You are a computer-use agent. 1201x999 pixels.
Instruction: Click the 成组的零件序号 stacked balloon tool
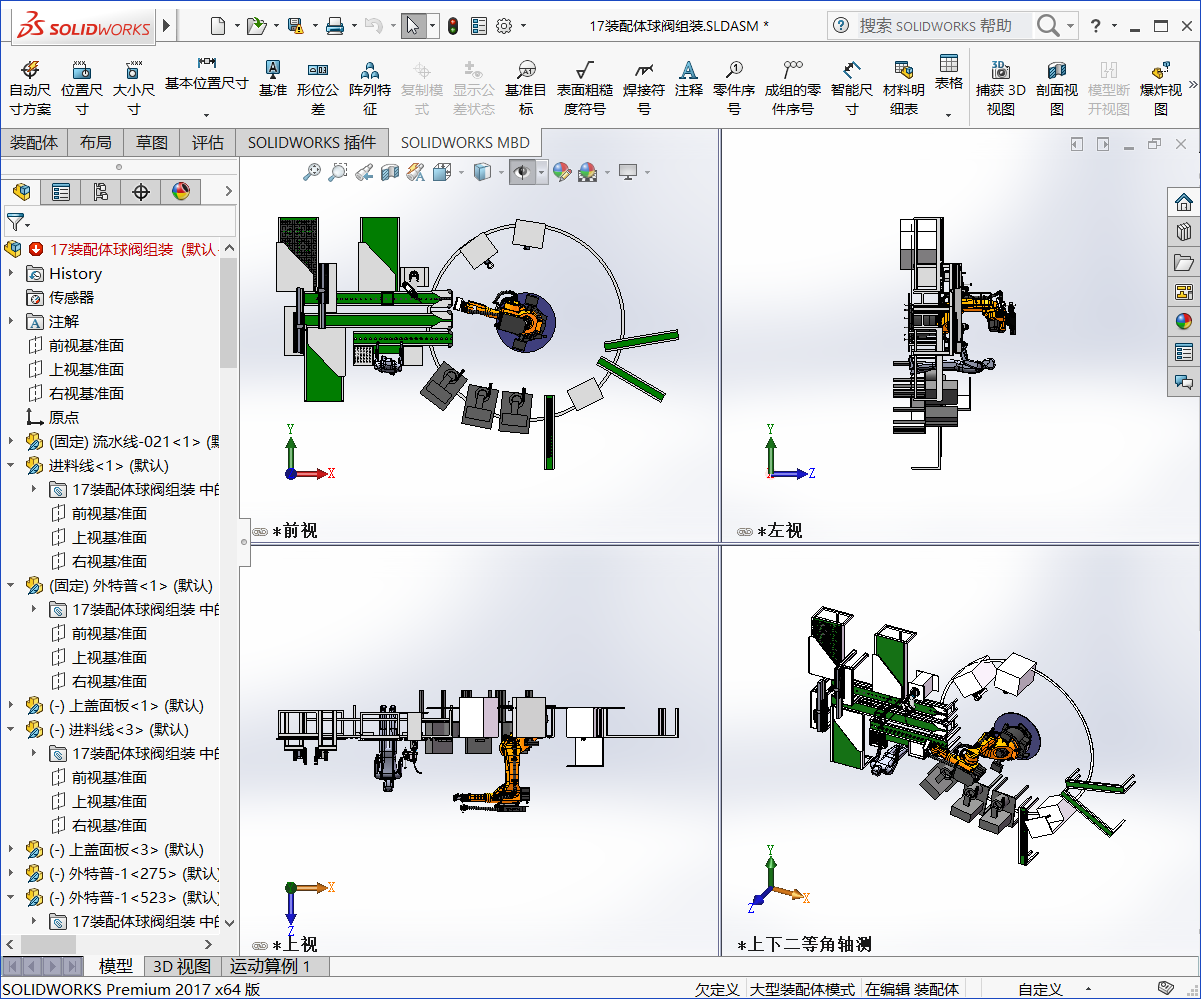pos(793,87)
